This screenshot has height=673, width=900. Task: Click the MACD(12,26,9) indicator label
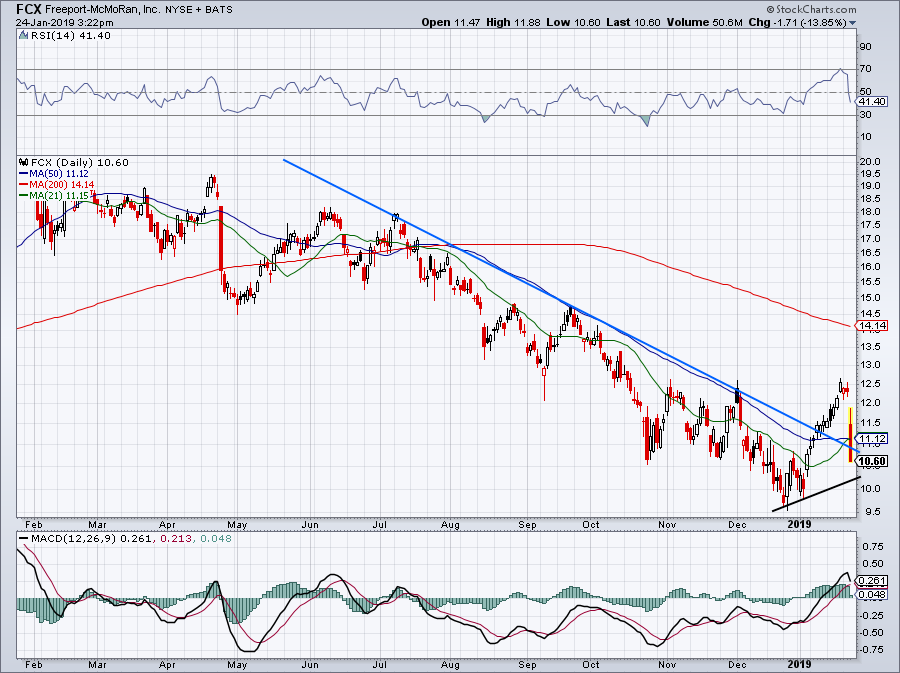pyautogui.click(x=73, y=539)
